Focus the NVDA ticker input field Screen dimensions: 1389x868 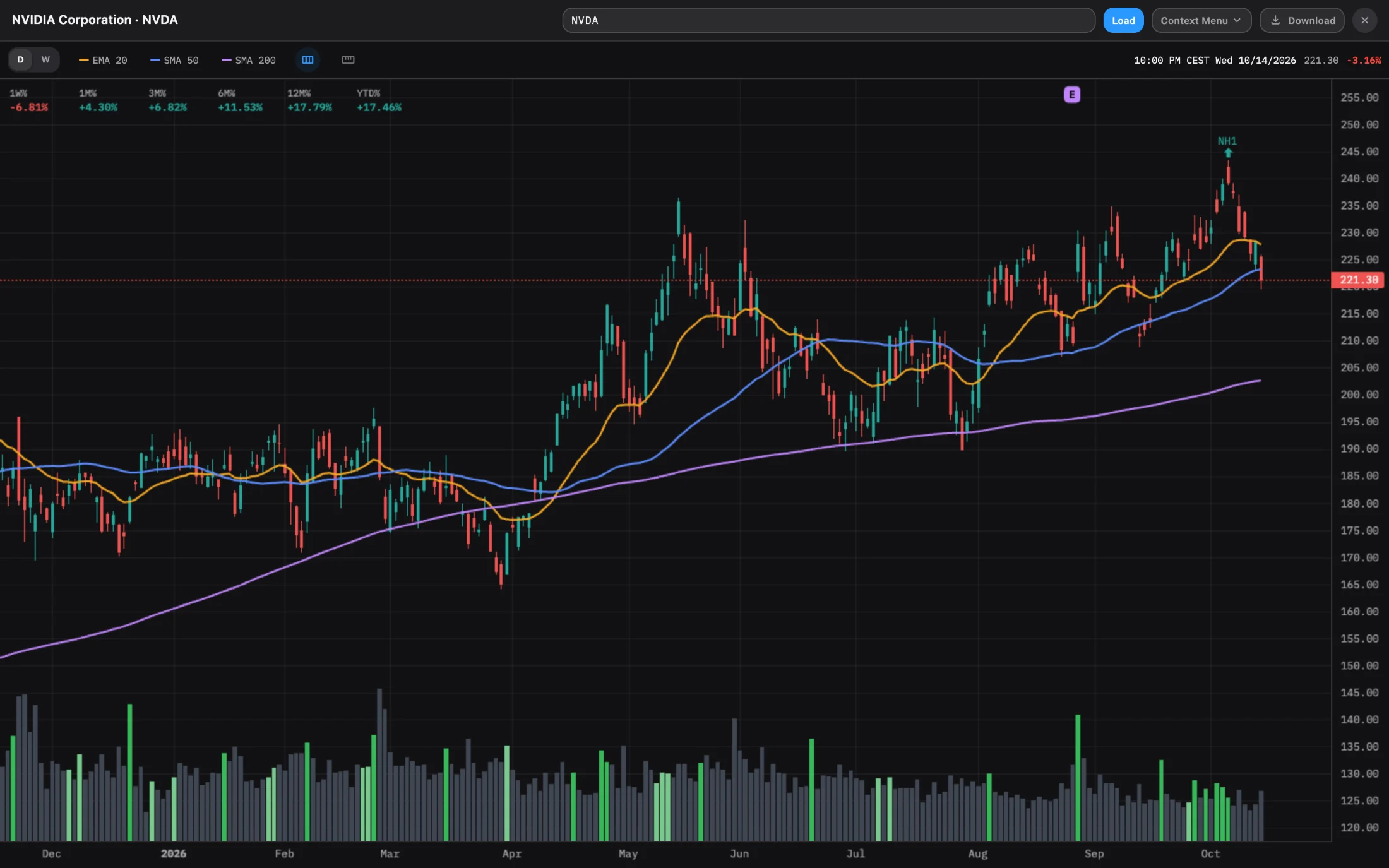(828, 20)
